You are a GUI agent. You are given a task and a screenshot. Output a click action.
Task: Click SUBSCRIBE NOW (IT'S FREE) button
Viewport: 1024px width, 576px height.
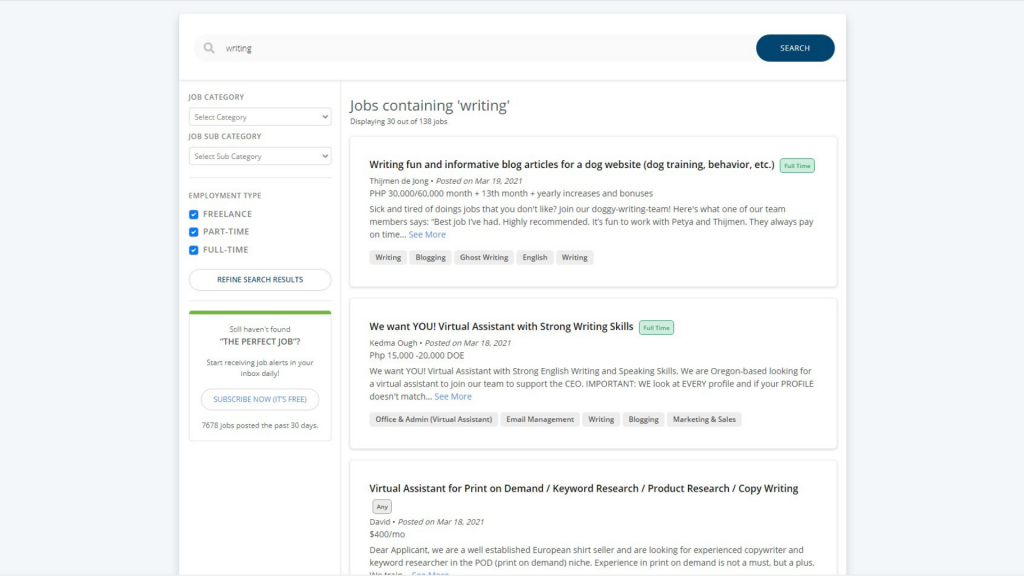260,399
